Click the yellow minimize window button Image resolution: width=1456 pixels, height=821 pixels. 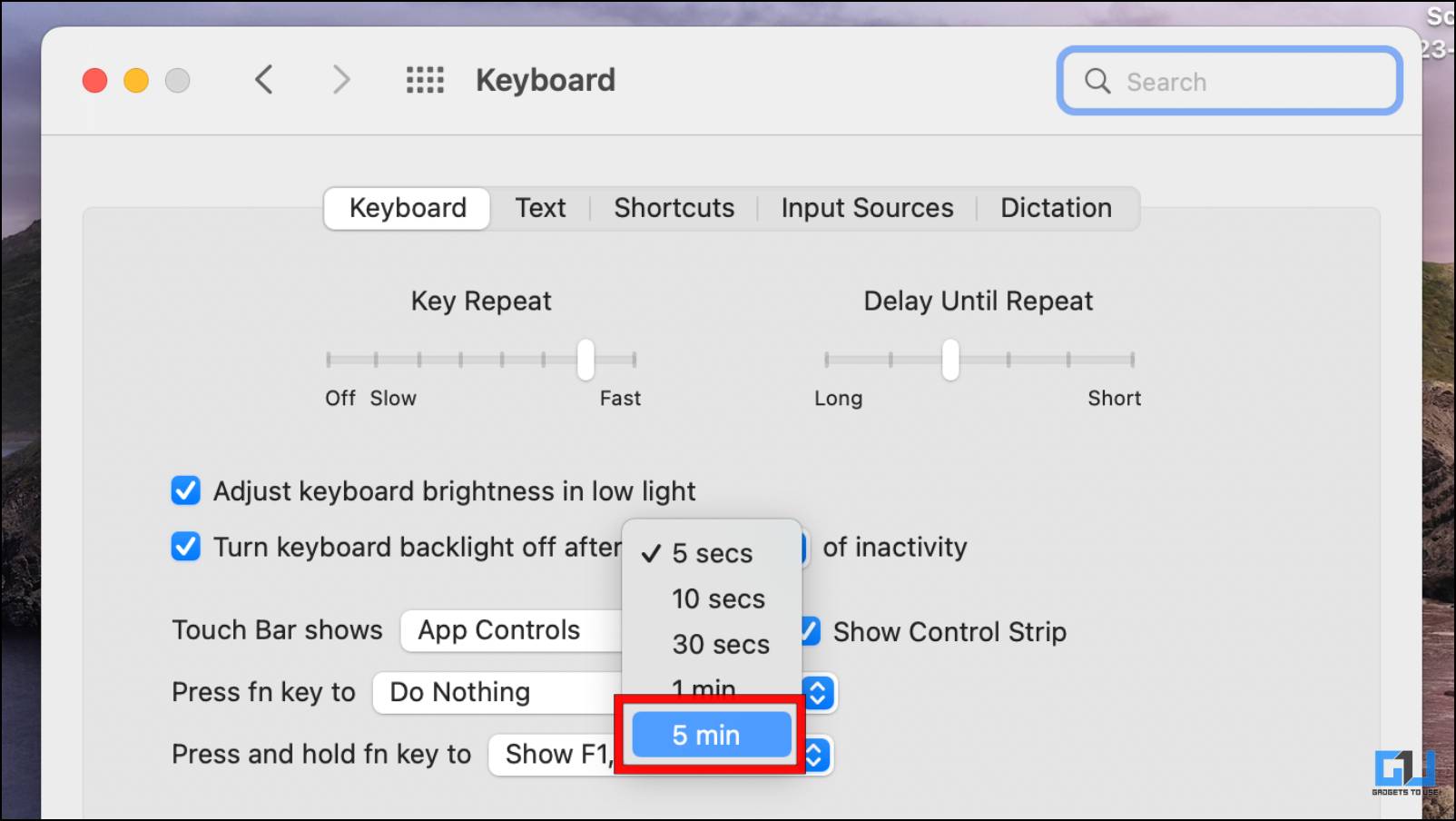point(136,80)
